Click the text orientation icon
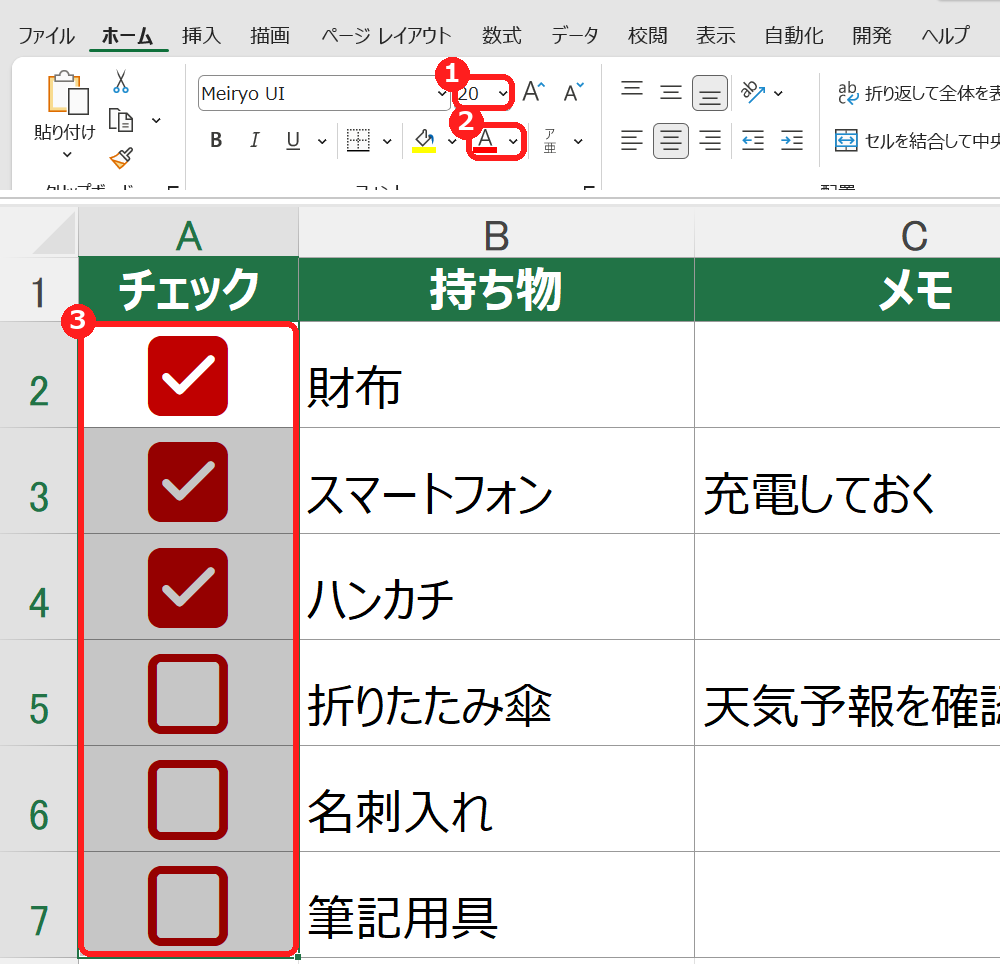This screenshot has height=964, width=1000. [x=753, y=92]
